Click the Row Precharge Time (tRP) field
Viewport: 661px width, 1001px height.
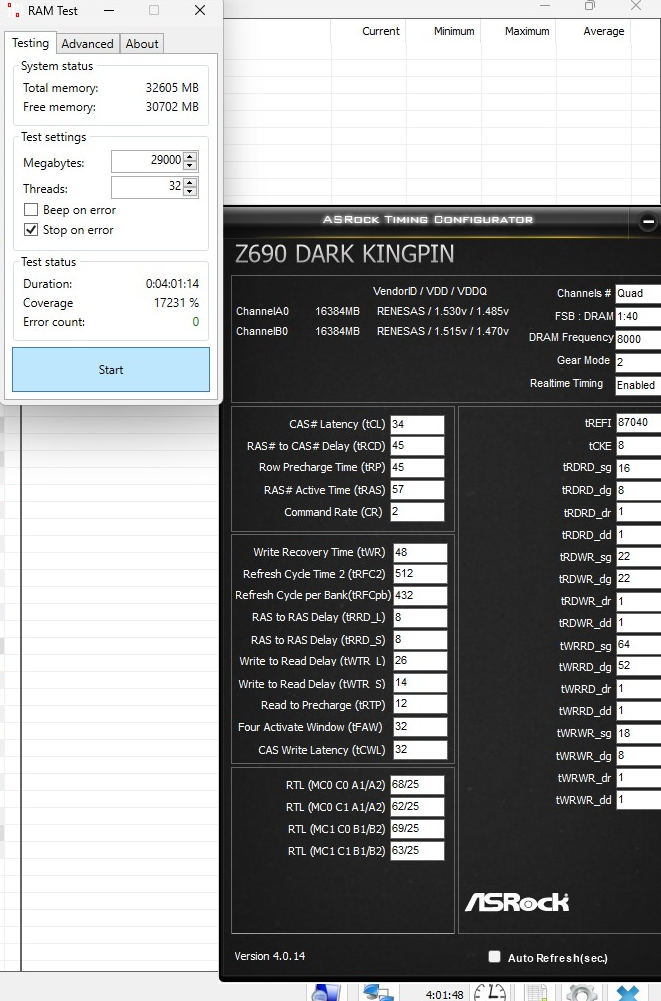point(417,467)
